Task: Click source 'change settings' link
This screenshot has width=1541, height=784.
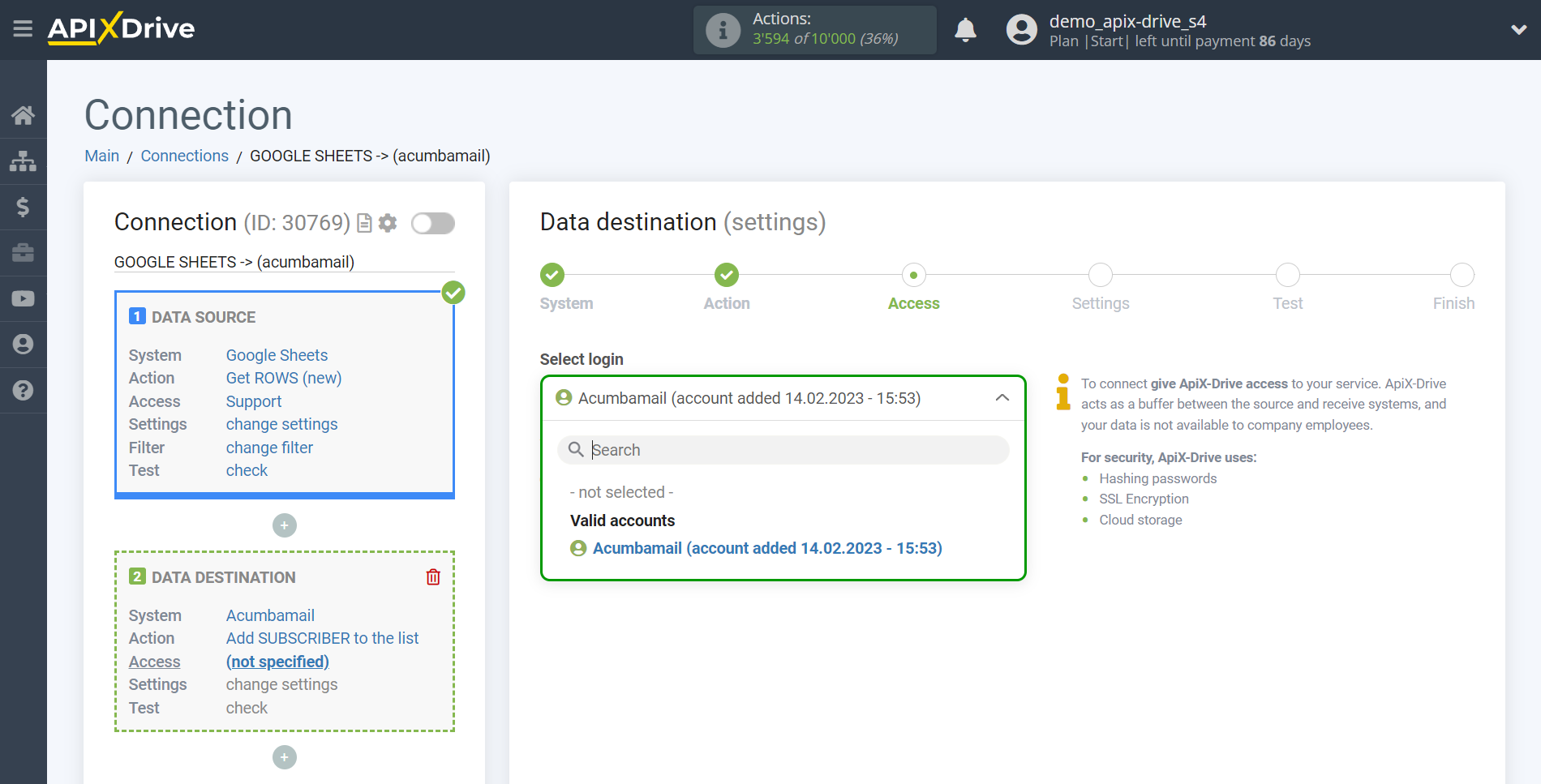Action: pos(281,424)
